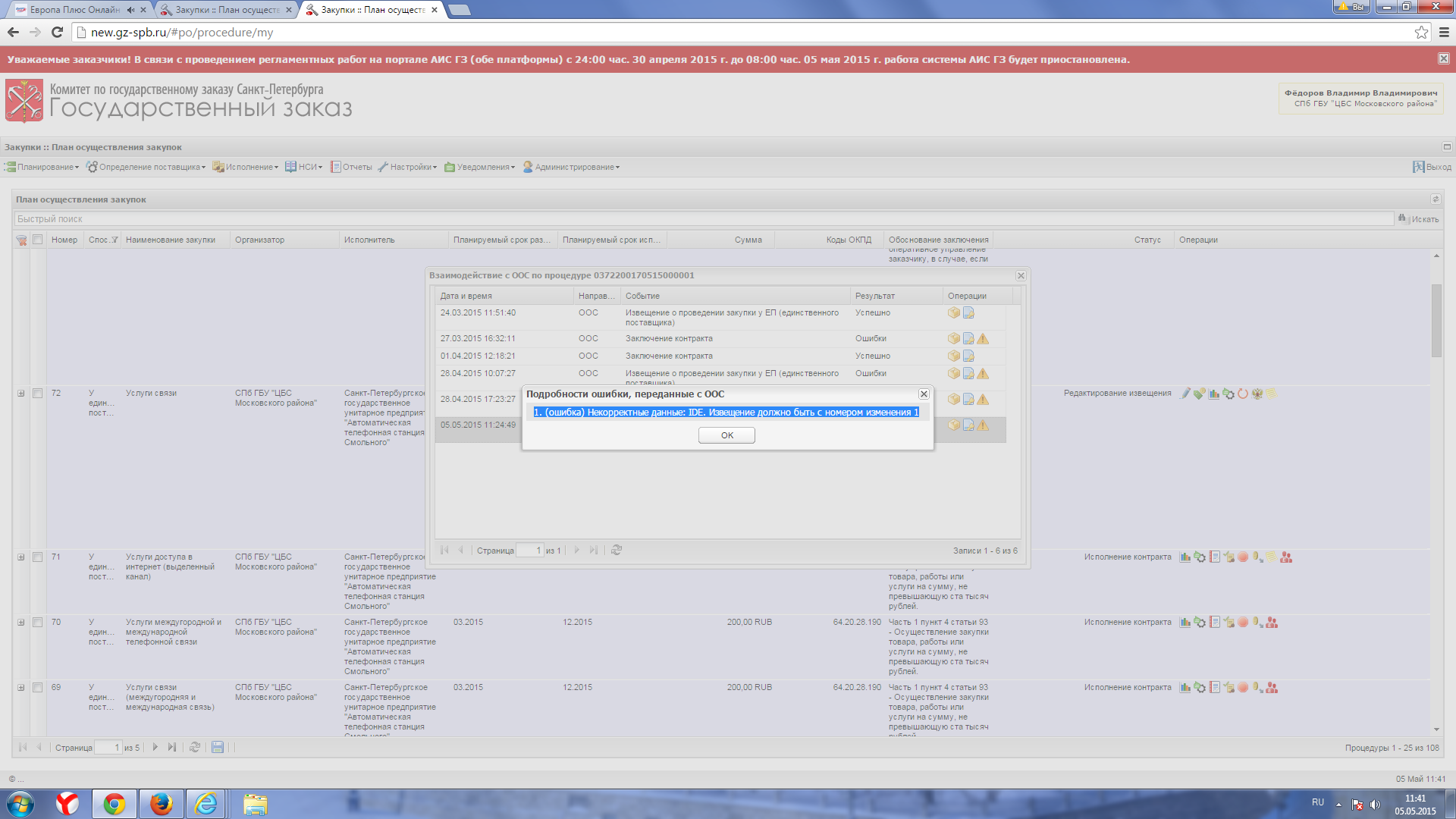Collapse the 'Закупки :: План осуществления закупок' panel

coord(1447,147)
